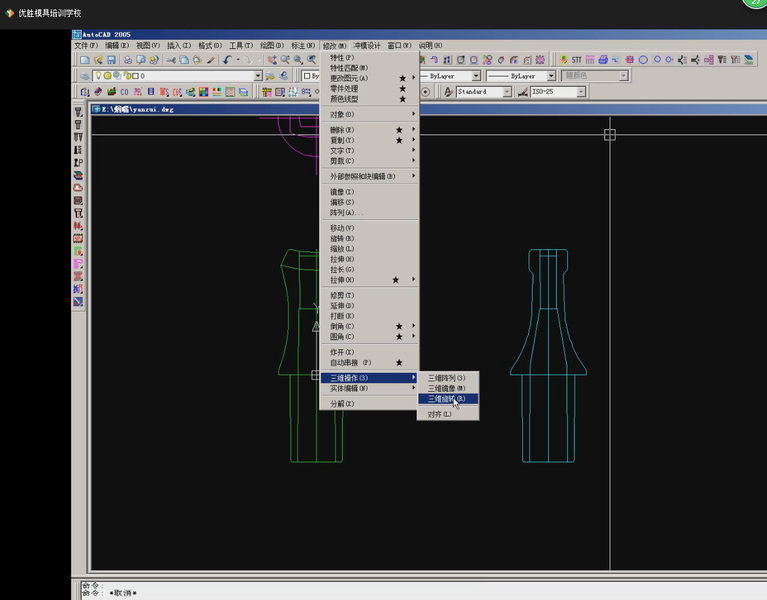The width and height of the screenshot is (767, 600).
Task: Toggle the layer 0 freeze sun icon
Action: pyautogui.click(x=107, y=76)
